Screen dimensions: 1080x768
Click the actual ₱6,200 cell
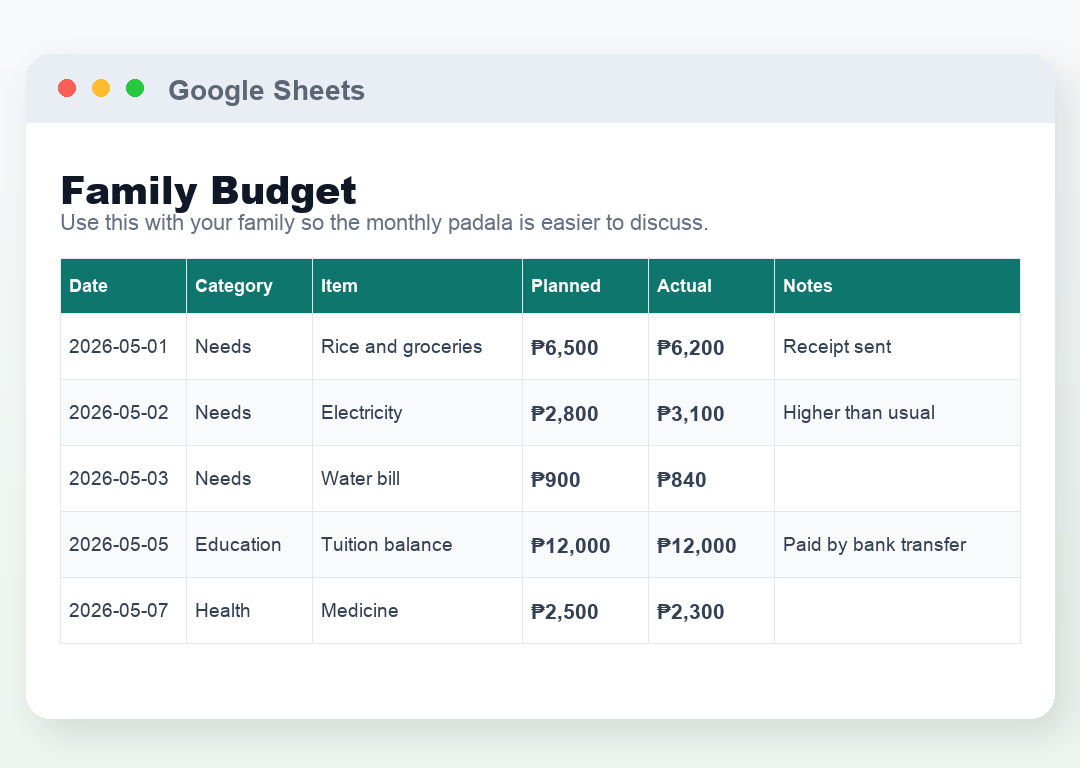coord(712,346)
